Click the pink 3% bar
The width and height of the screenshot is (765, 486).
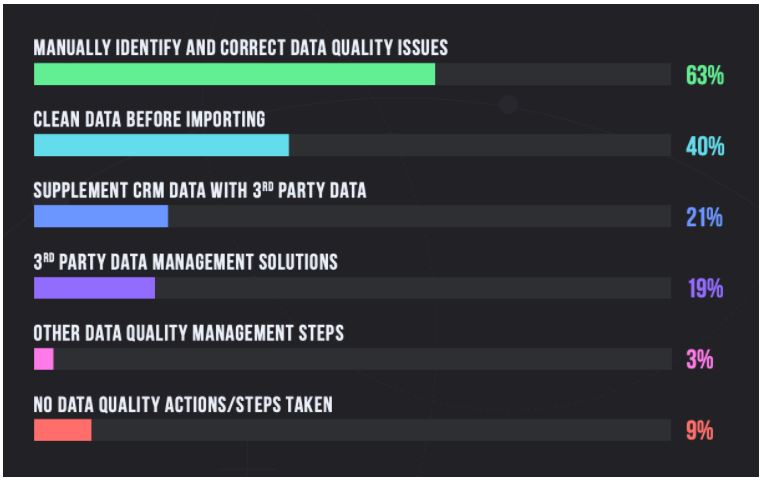(x=43, y=359)
